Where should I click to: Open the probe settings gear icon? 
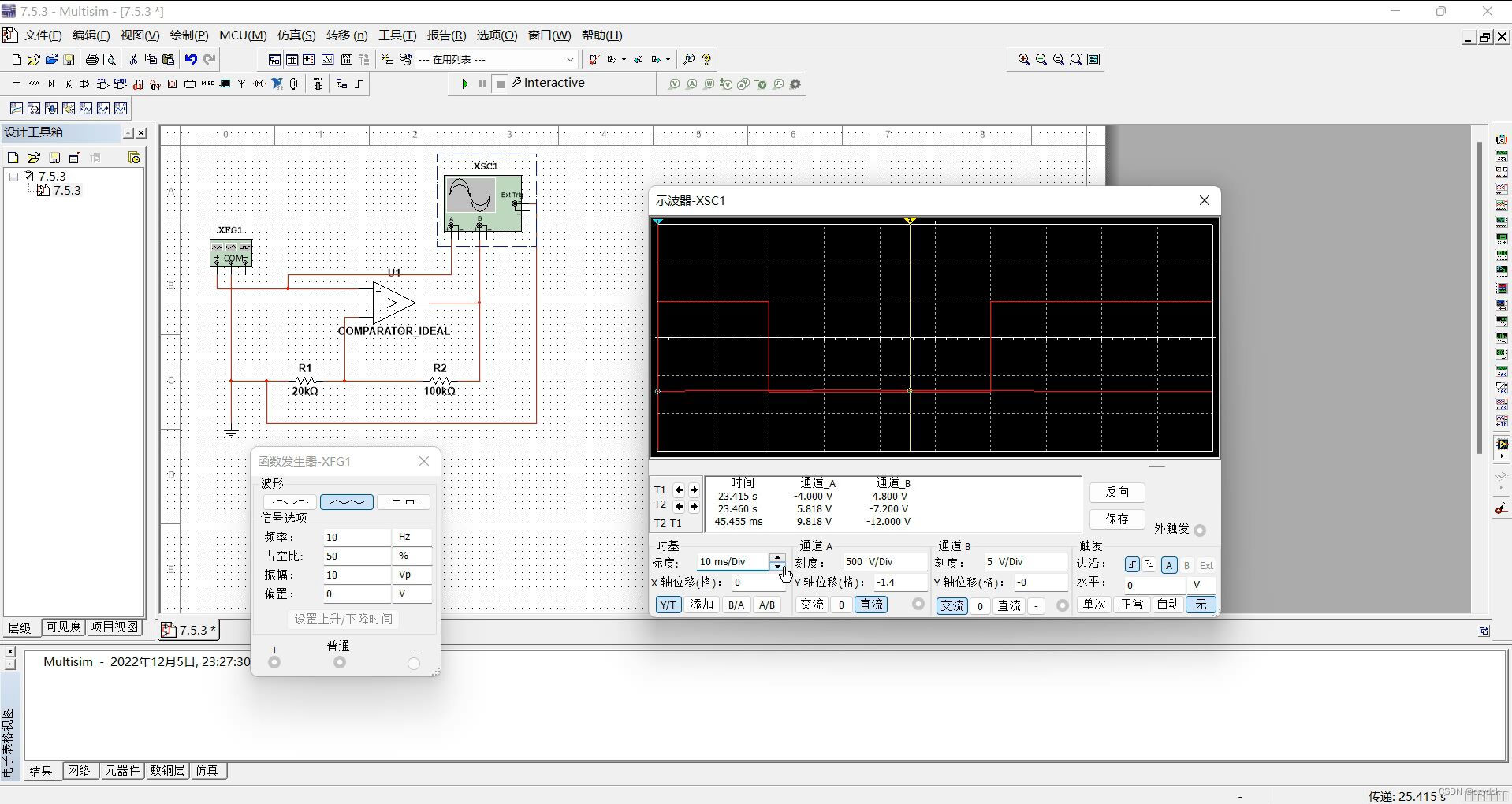coord(795,84)
